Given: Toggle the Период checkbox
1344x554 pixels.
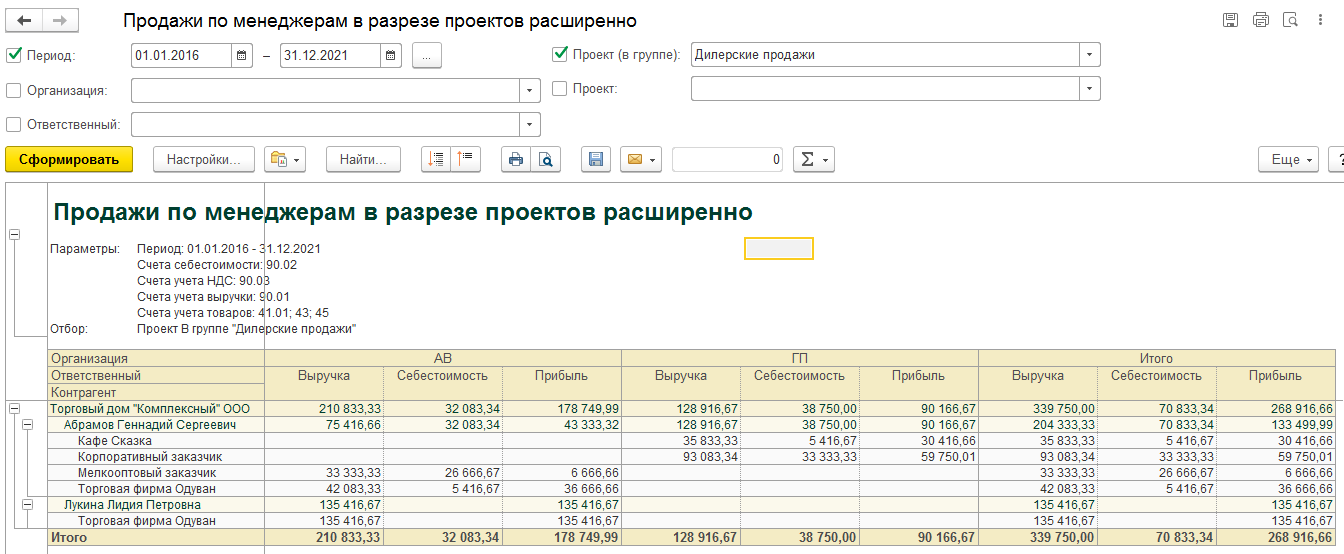Looking at the screenshot, I should (x=14, y=56).
